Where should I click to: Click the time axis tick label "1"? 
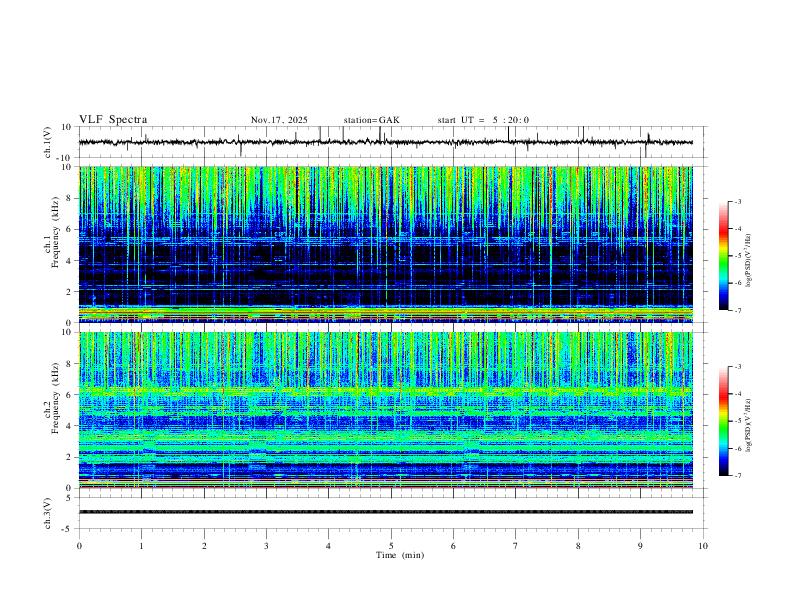[141, 546]
